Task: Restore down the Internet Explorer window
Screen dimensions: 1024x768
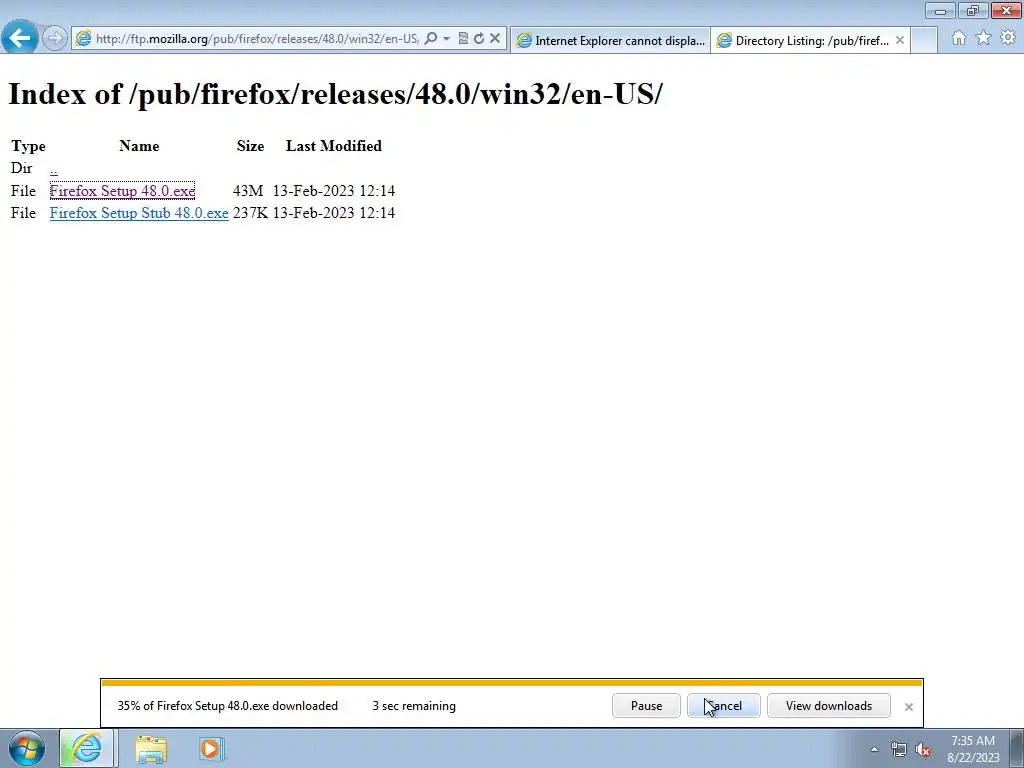Action: 972,10
